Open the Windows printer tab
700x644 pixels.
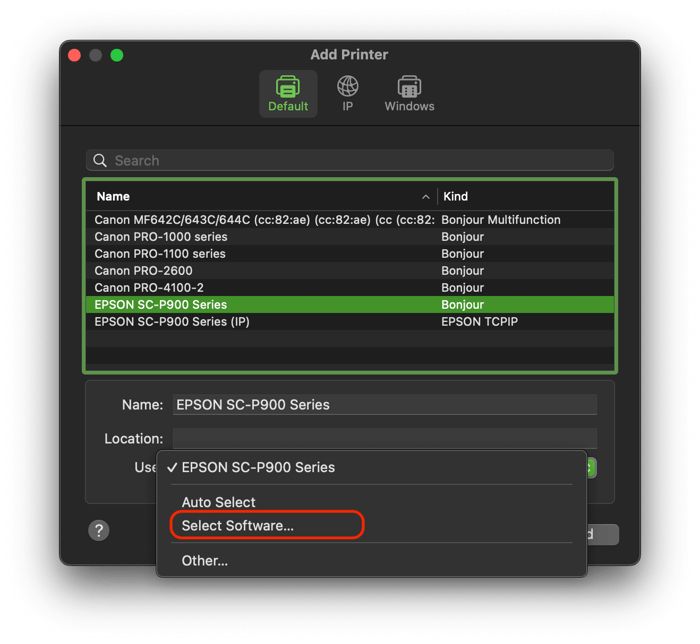click(x=409, y=94)
